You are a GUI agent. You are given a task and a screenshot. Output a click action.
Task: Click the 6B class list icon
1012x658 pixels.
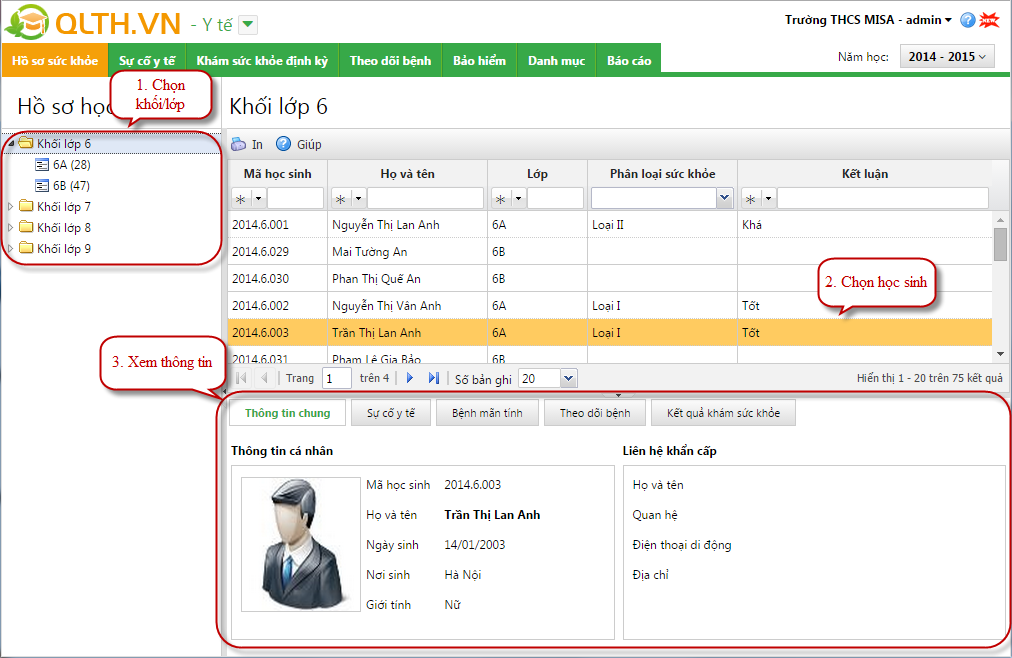(x=42, y=186)
